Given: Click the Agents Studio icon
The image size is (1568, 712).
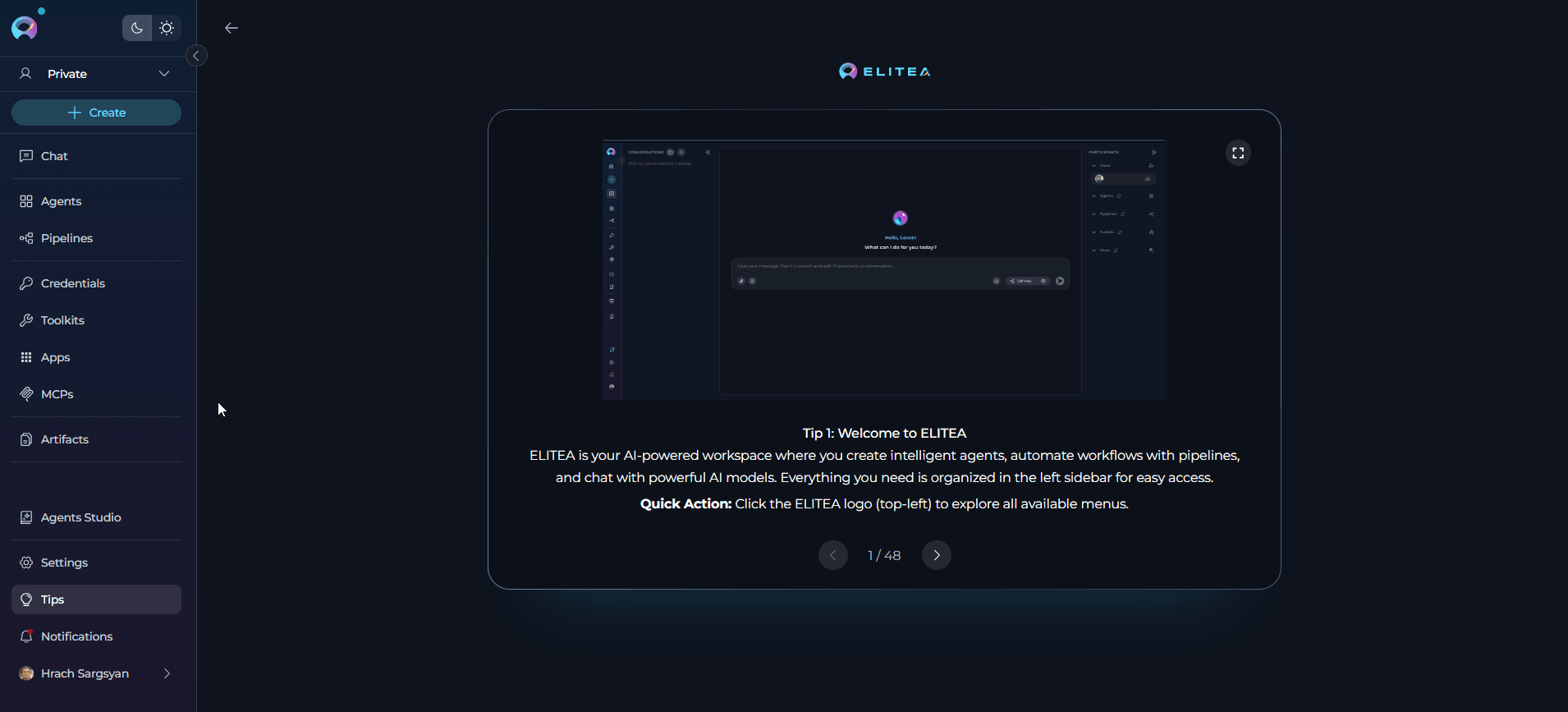Looking at the screenshot, I should point(26,517).
